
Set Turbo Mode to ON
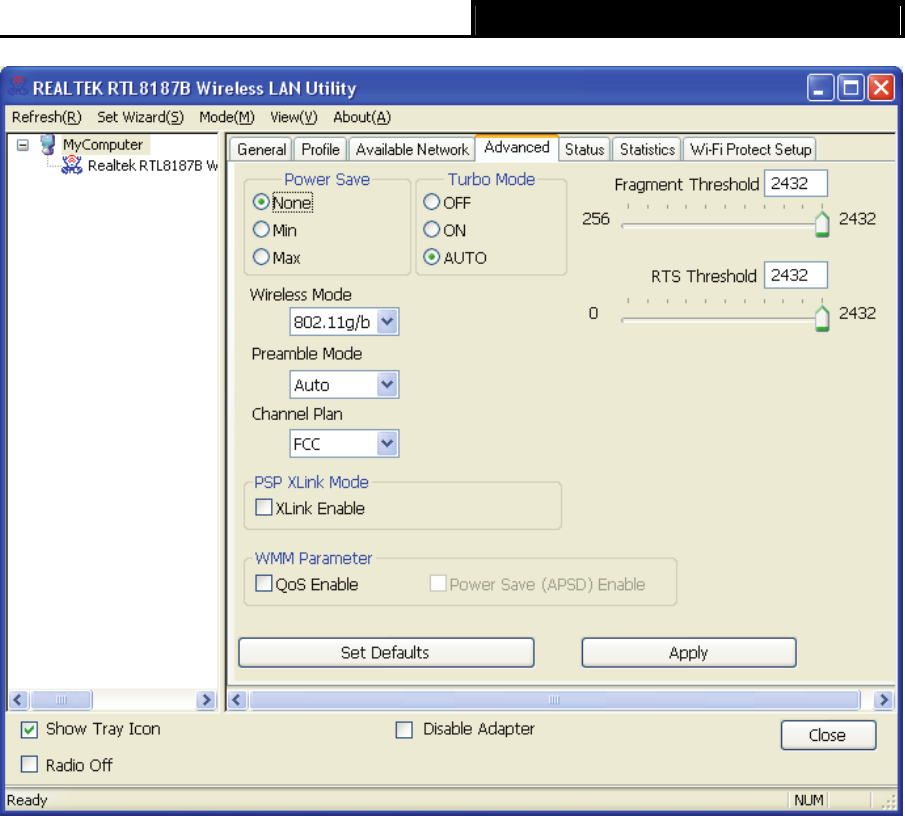pos(431,230)
